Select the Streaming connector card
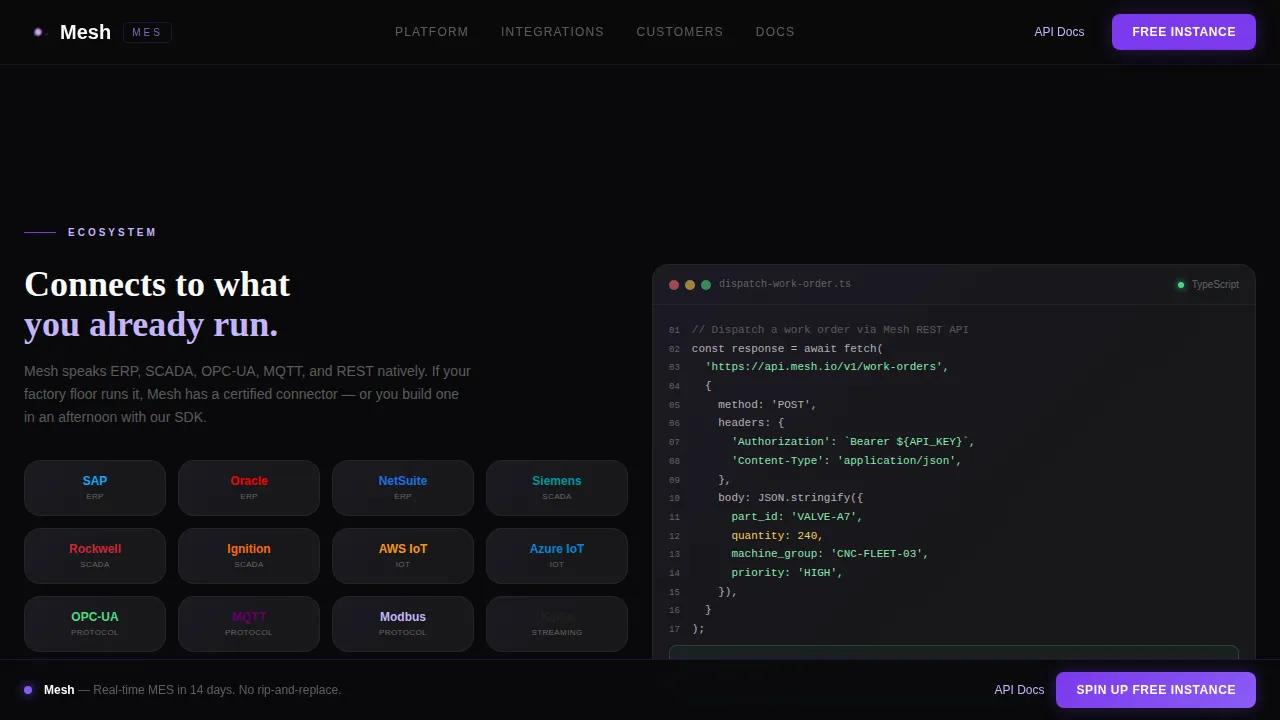 point(557,624)
